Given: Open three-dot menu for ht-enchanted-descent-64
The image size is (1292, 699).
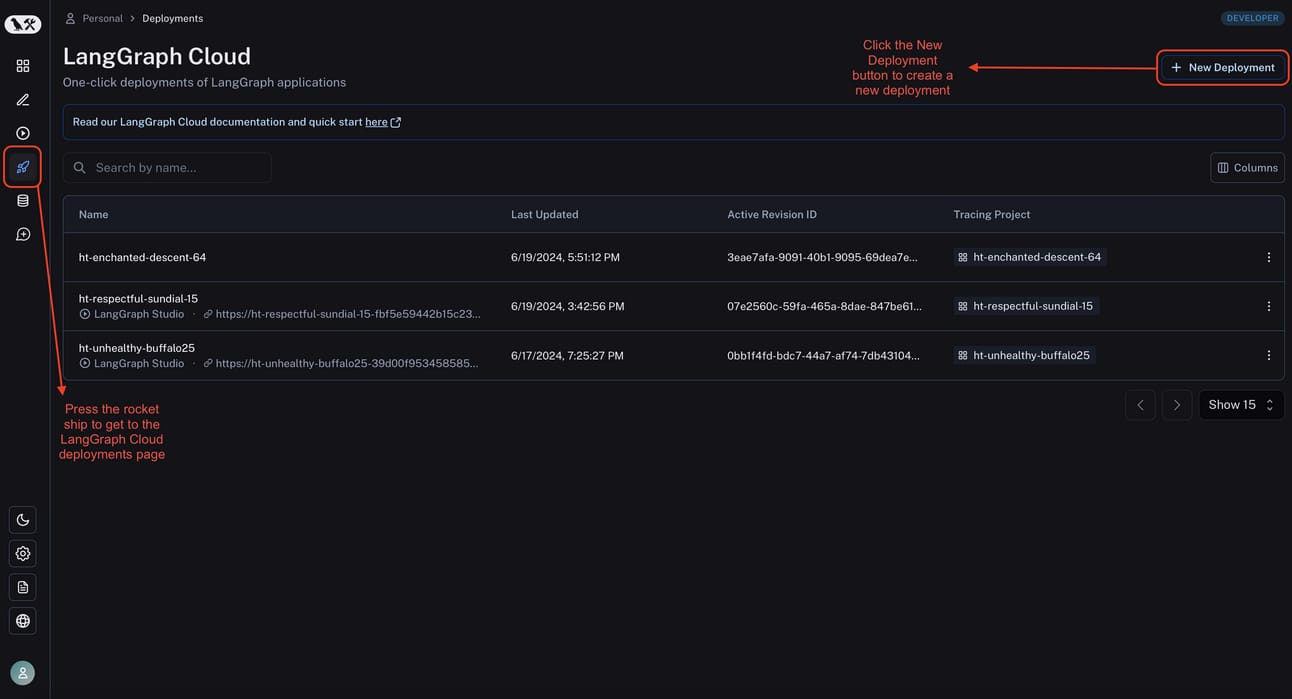Looking at the screenshot, I should 1268,257.
